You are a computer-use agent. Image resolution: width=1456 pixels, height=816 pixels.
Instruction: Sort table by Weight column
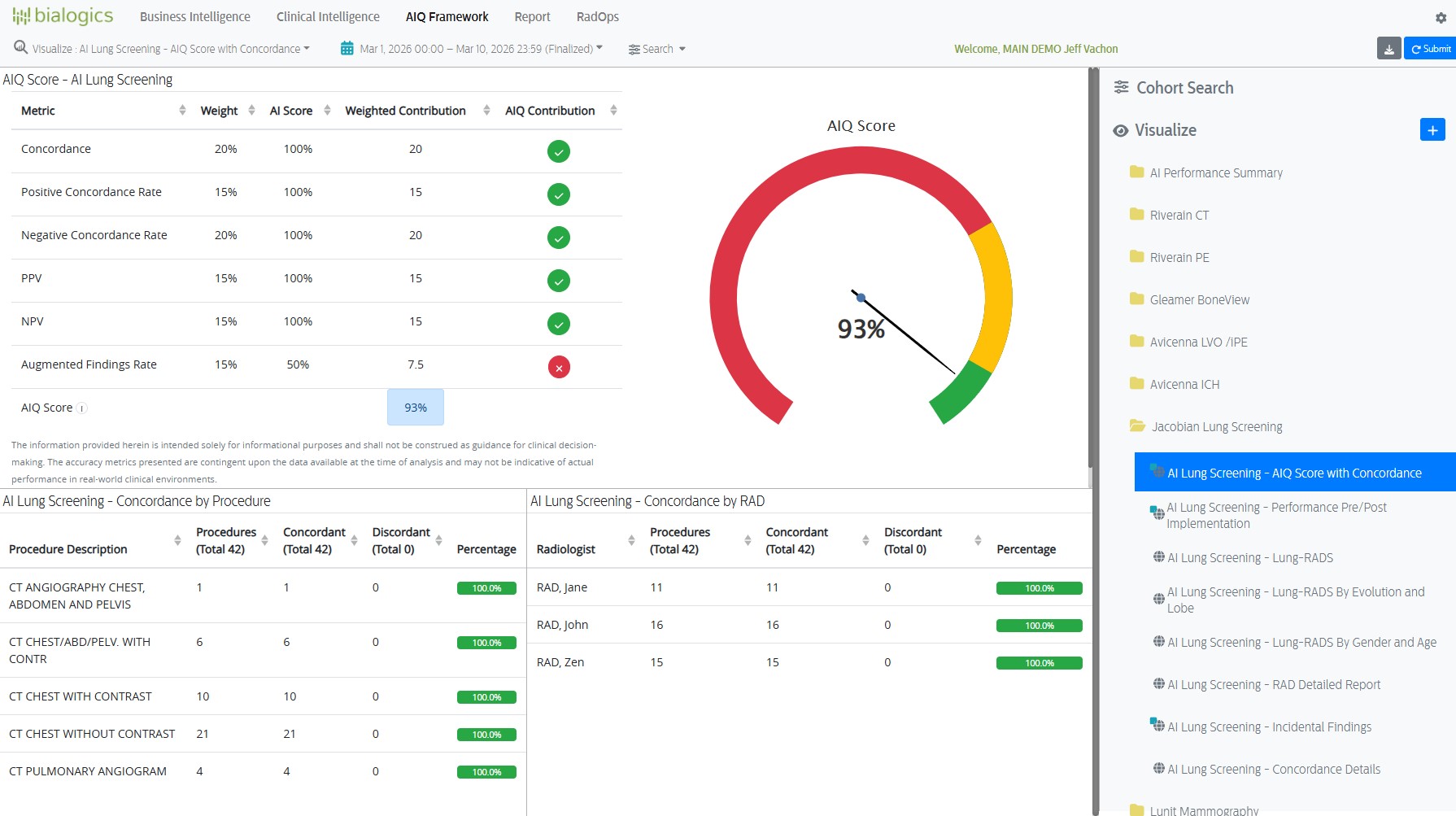tap(251, 111)
